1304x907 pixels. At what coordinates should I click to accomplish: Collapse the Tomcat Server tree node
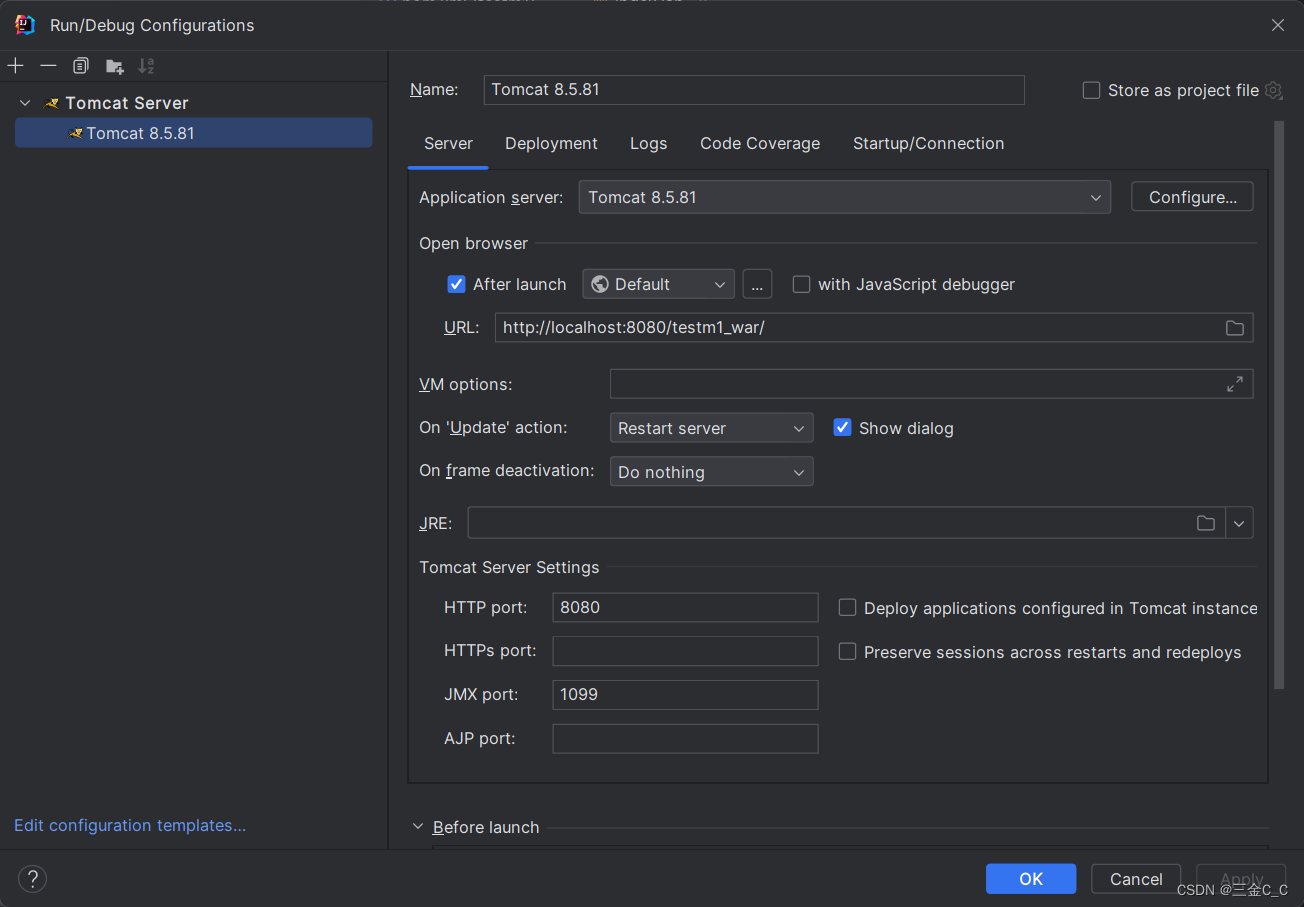(x=25, y=103)
